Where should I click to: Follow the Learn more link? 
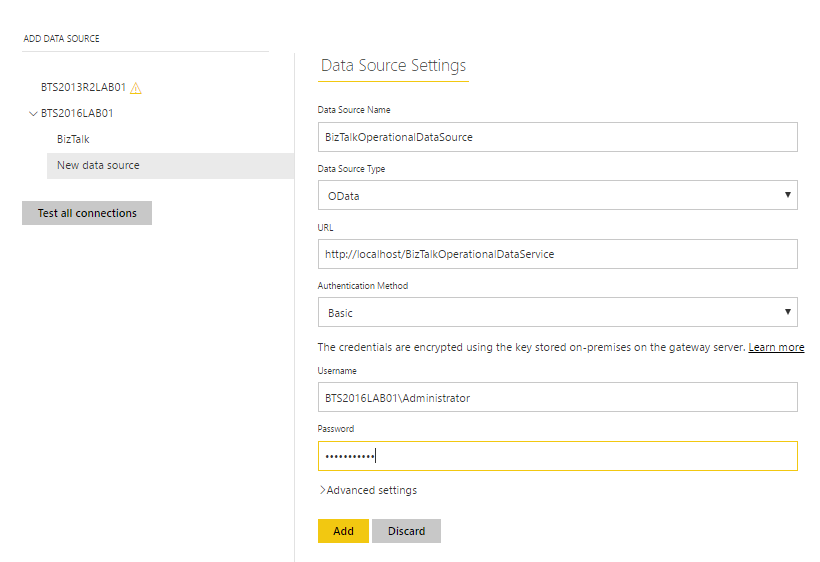776,347
